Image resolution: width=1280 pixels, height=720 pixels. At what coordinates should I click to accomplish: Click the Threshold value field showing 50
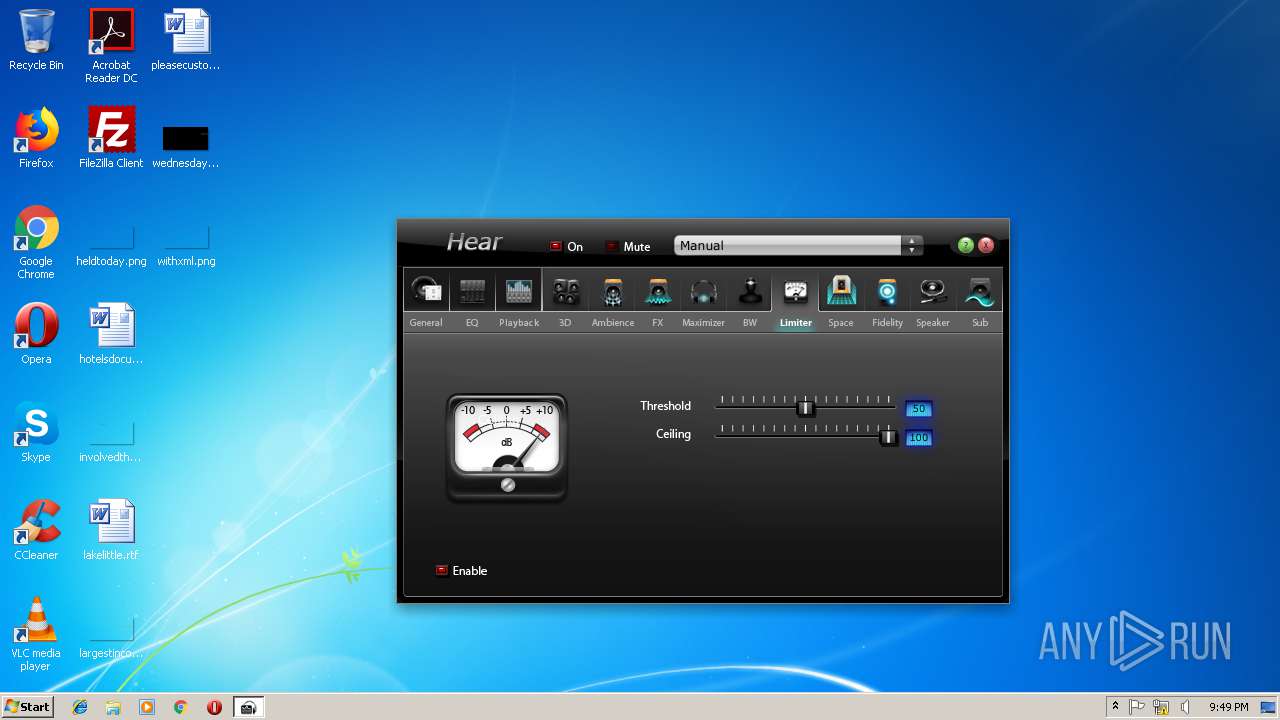click(x=918, y=408)
